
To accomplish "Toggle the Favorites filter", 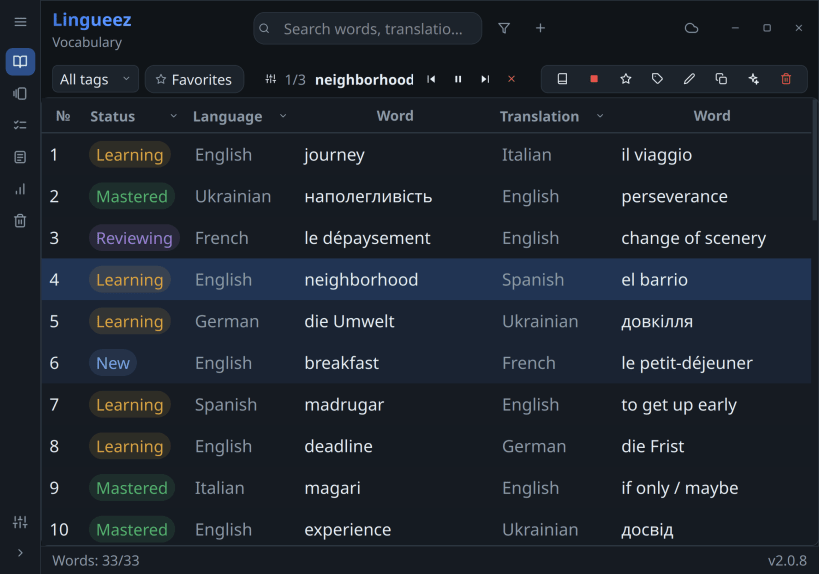I will click(194, 79).
